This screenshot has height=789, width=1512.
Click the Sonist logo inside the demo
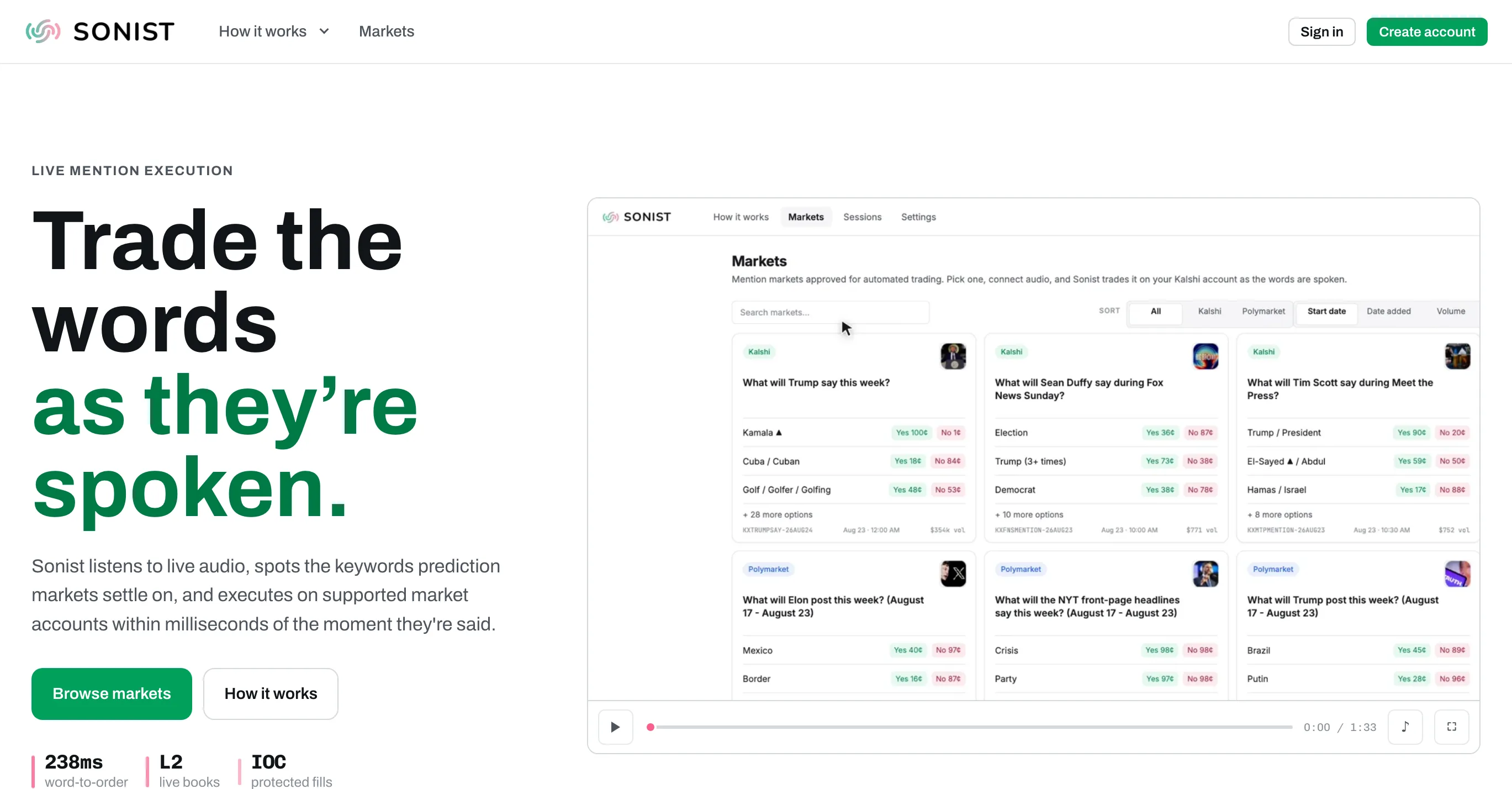tap(636, 217)
